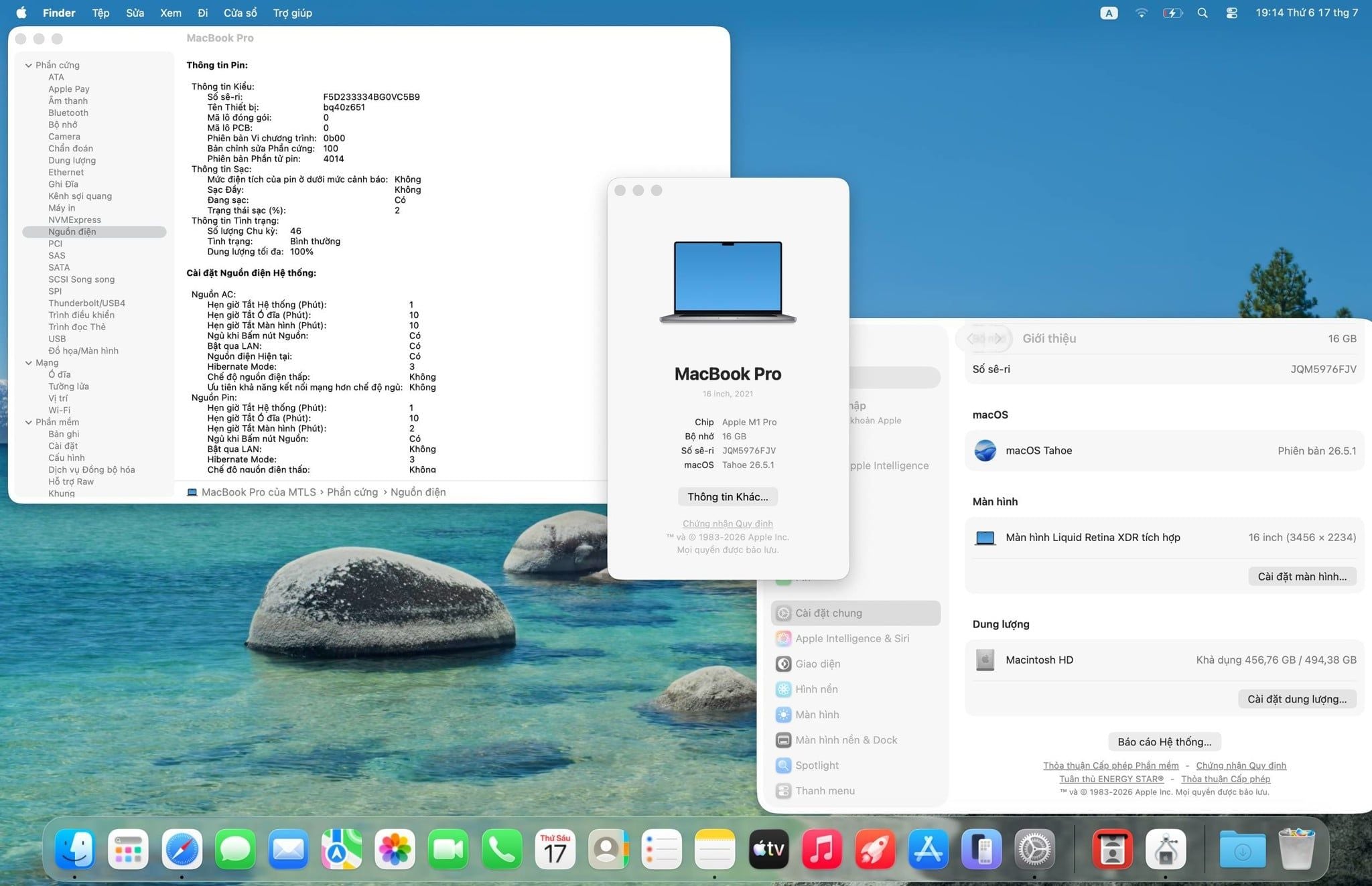This screenshot has width=1372, height=886.
Task: Open Thỏa thuận Cấp phép Phần mềm link
Action: (1111, 765)
